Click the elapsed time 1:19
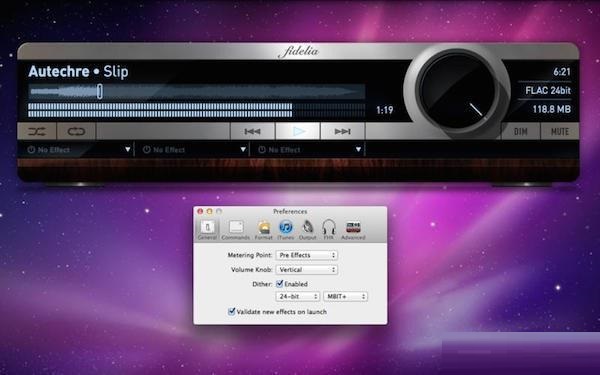Screen dimensions: 600x375 coord(385,110)
